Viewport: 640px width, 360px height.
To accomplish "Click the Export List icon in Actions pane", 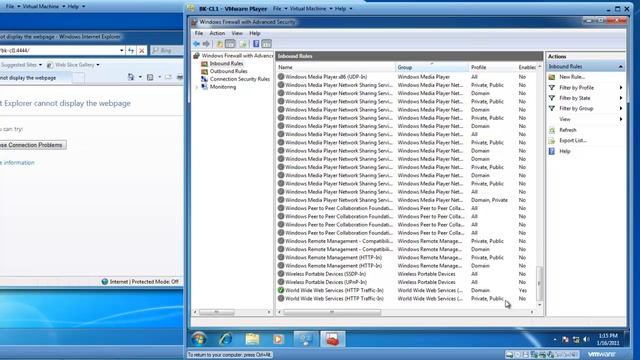I will click(552, 140).
